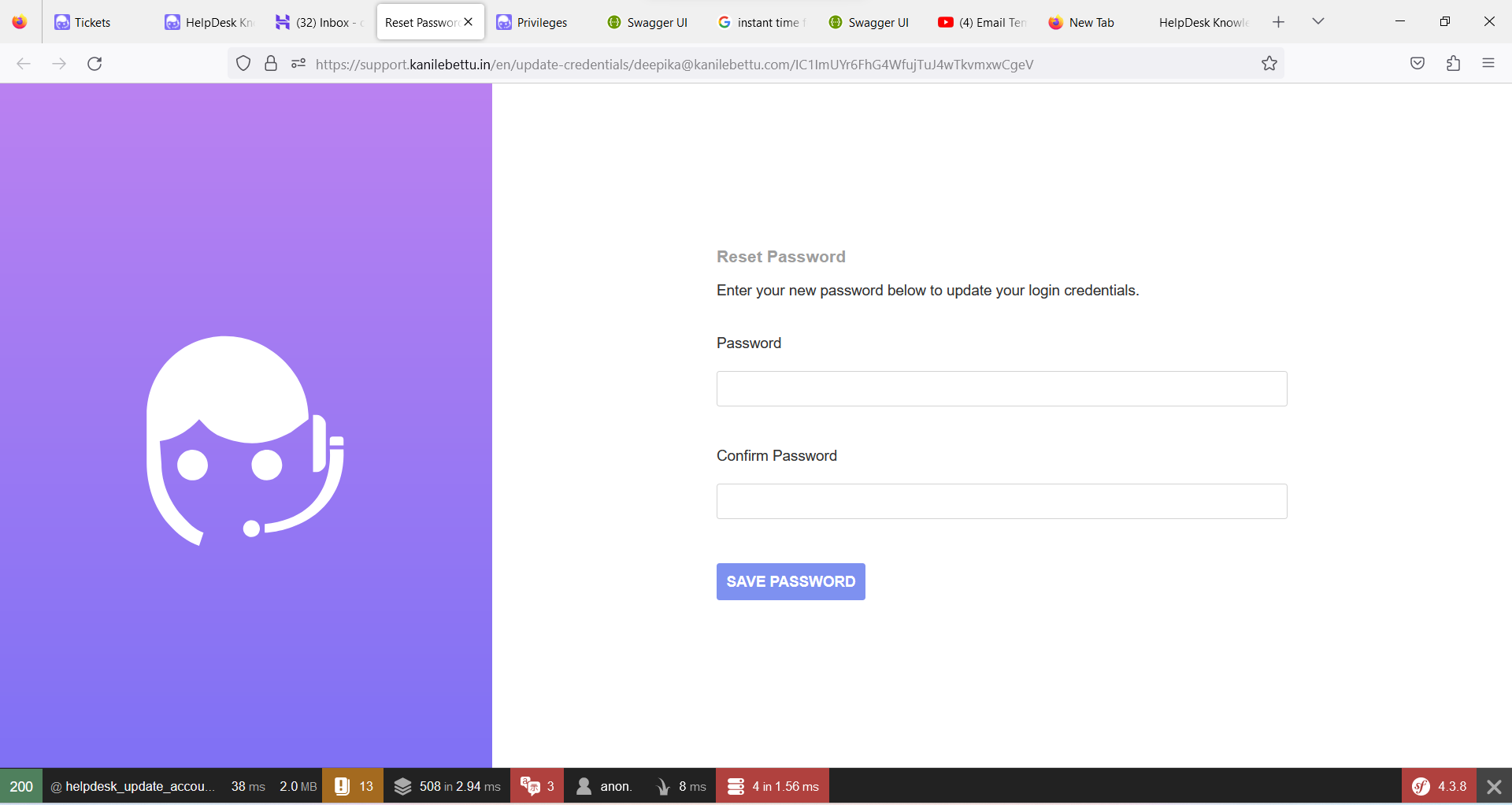The height and width of the screenshot is (805, 1512).
Task: Go back to the previous page
Action: coord(24,64)
